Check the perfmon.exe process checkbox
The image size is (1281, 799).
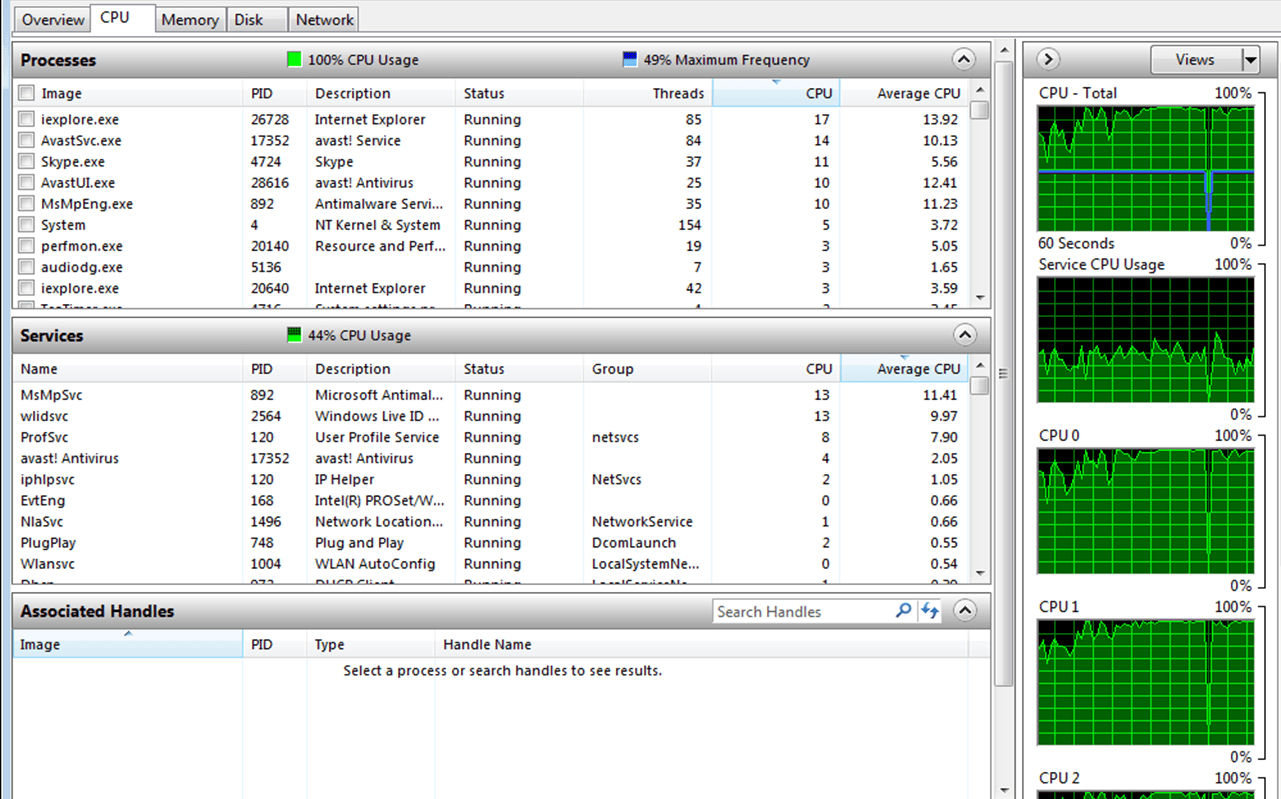[27, 245]
